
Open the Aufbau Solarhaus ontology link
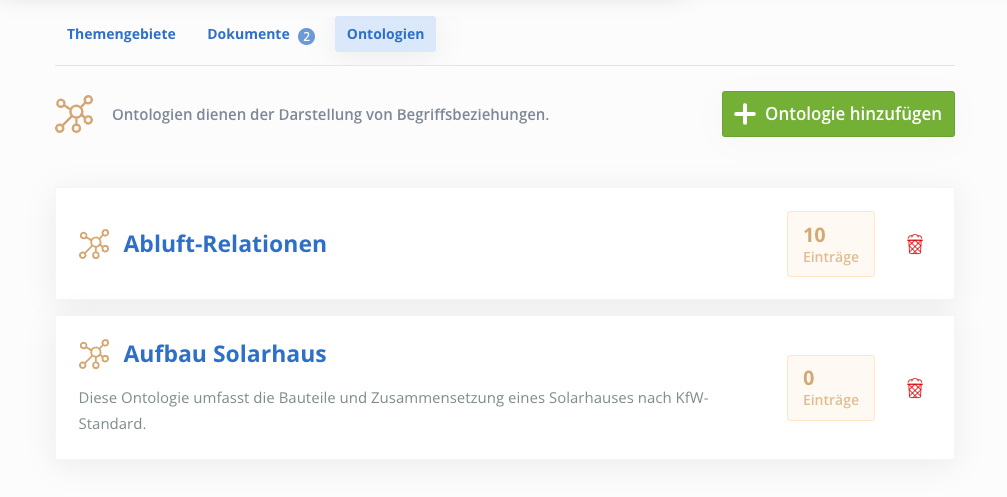[225, 354]
